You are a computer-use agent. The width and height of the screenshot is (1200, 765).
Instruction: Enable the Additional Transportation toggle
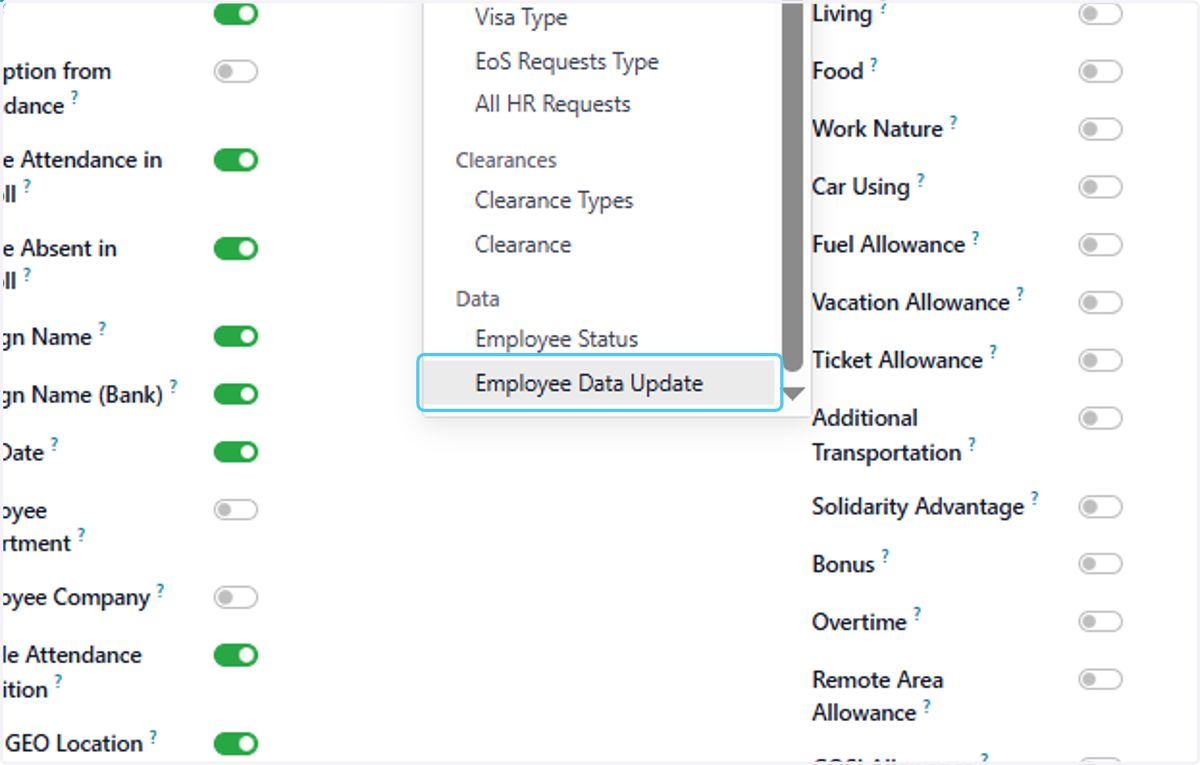click(x=1100, y=418)
